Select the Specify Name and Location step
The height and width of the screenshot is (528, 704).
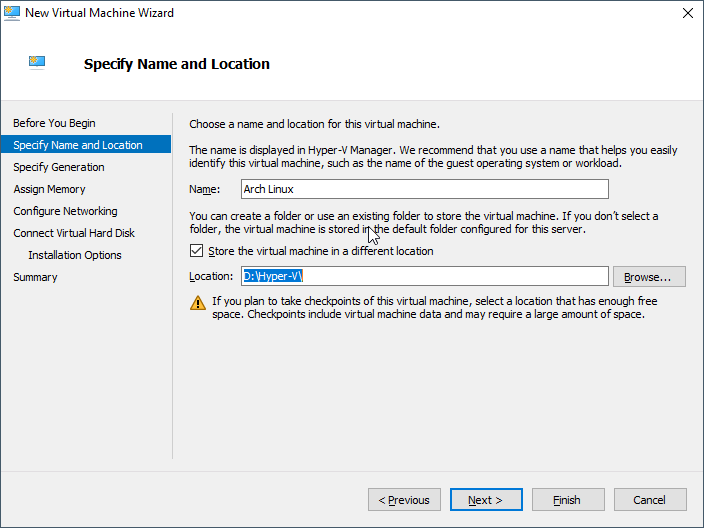pos(77,145)
